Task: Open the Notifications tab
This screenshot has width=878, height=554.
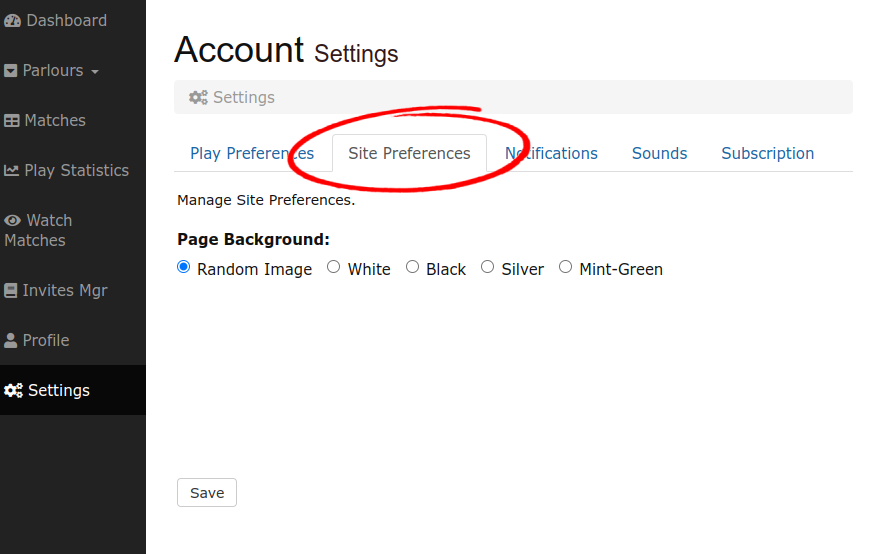Action: [x=551, y=153]
